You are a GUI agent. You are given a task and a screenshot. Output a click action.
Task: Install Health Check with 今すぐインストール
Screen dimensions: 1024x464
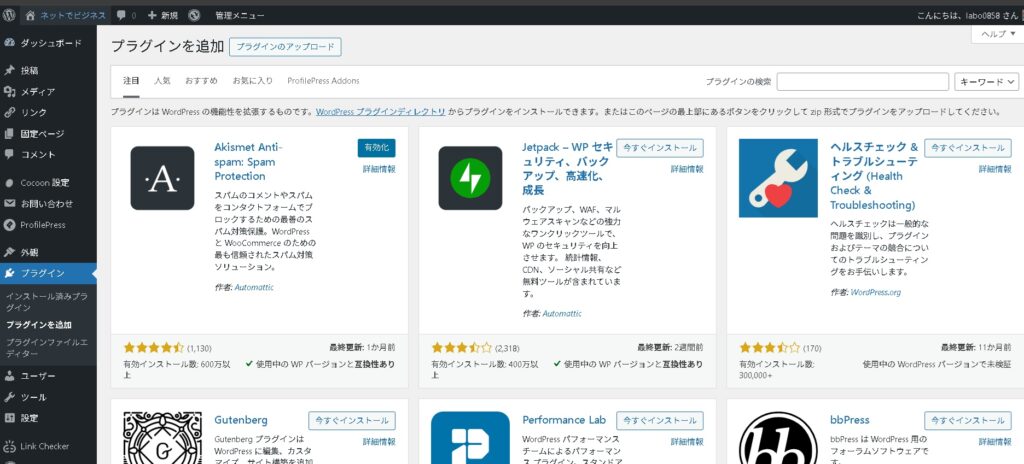coord(968,148)
